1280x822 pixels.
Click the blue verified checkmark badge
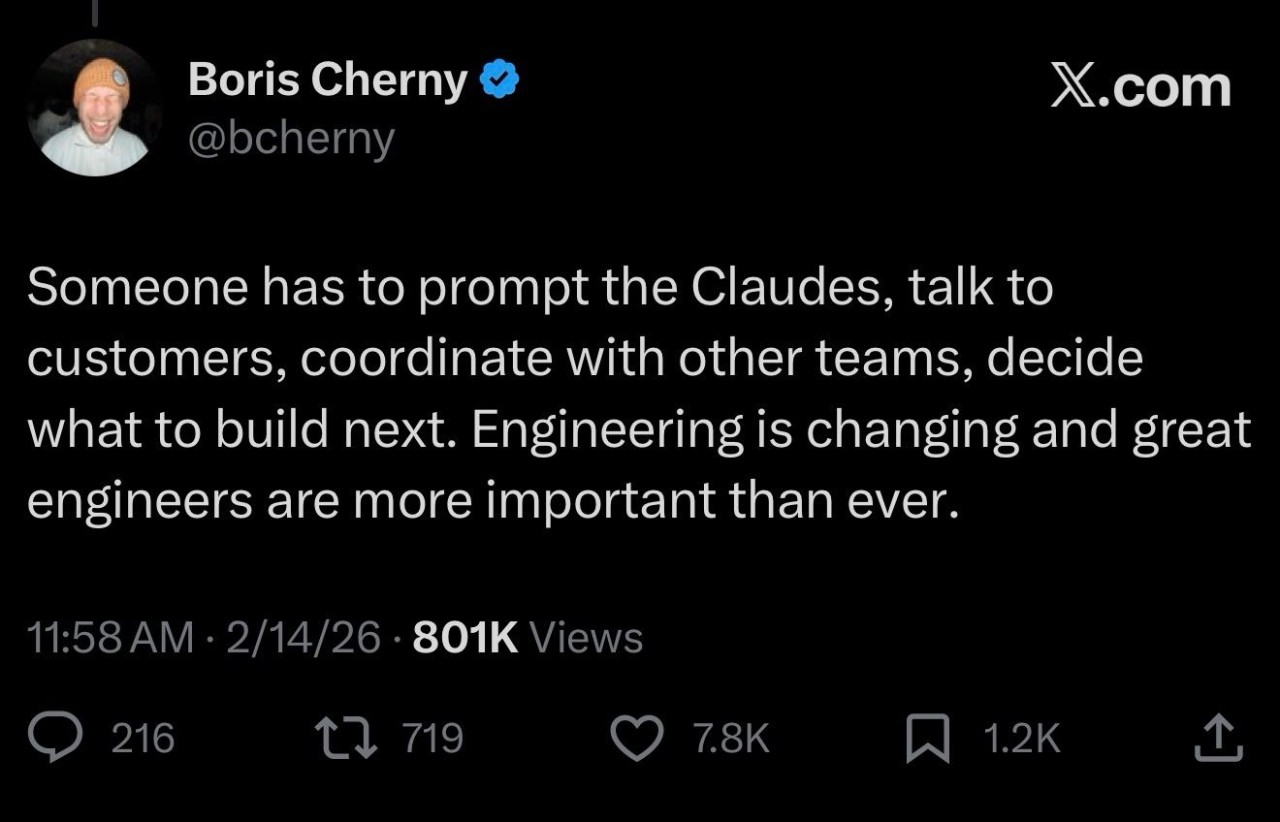(x=499, y=81)
